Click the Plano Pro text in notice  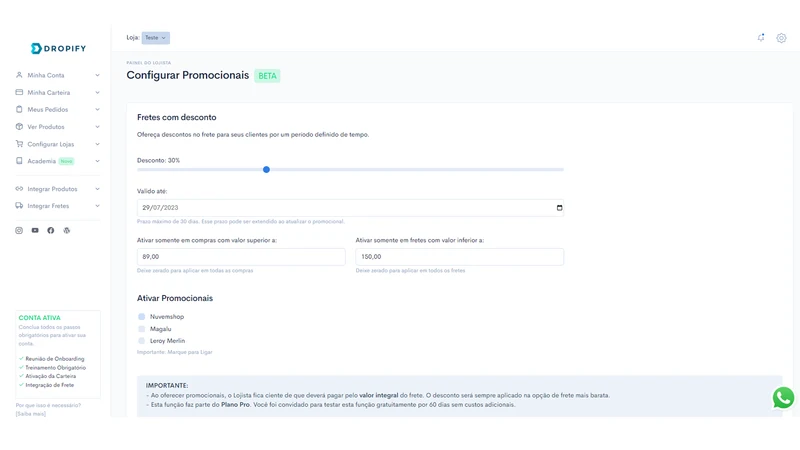click(235, 405)
